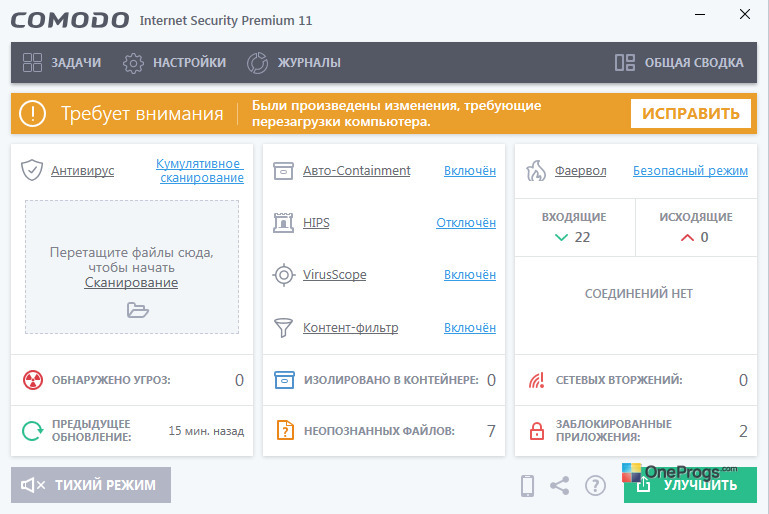Click Заблокированные приложения count 2
Viewport: 769px width, 514px height.
743,431
